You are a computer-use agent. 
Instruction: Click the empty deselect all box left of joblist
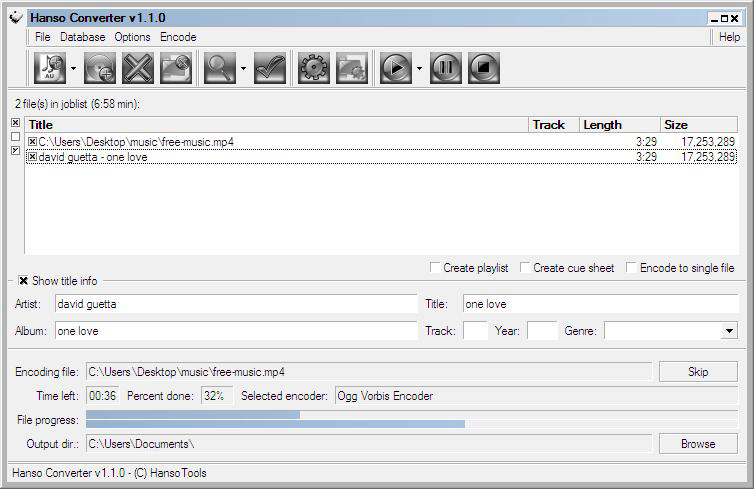click(15, 137)
